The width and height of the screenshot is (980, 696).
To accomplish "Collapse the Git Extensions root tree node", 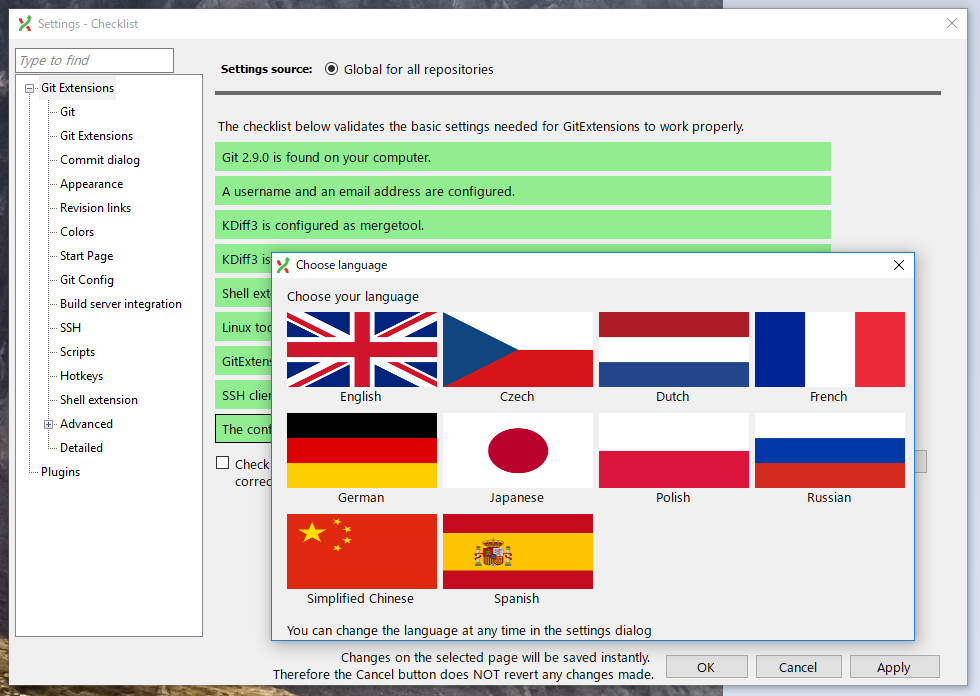I will click(x=29, y=89).
